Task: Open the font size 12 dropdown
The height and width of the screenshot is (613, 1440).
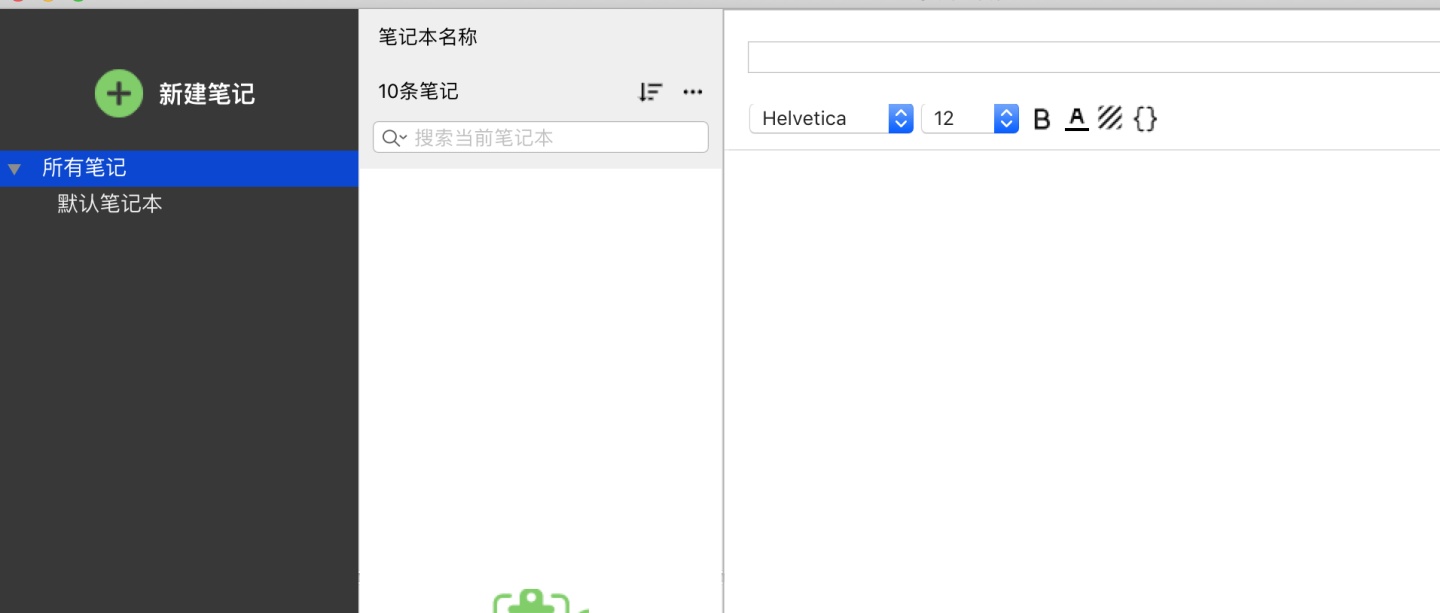Action: (x=970, y=118)
